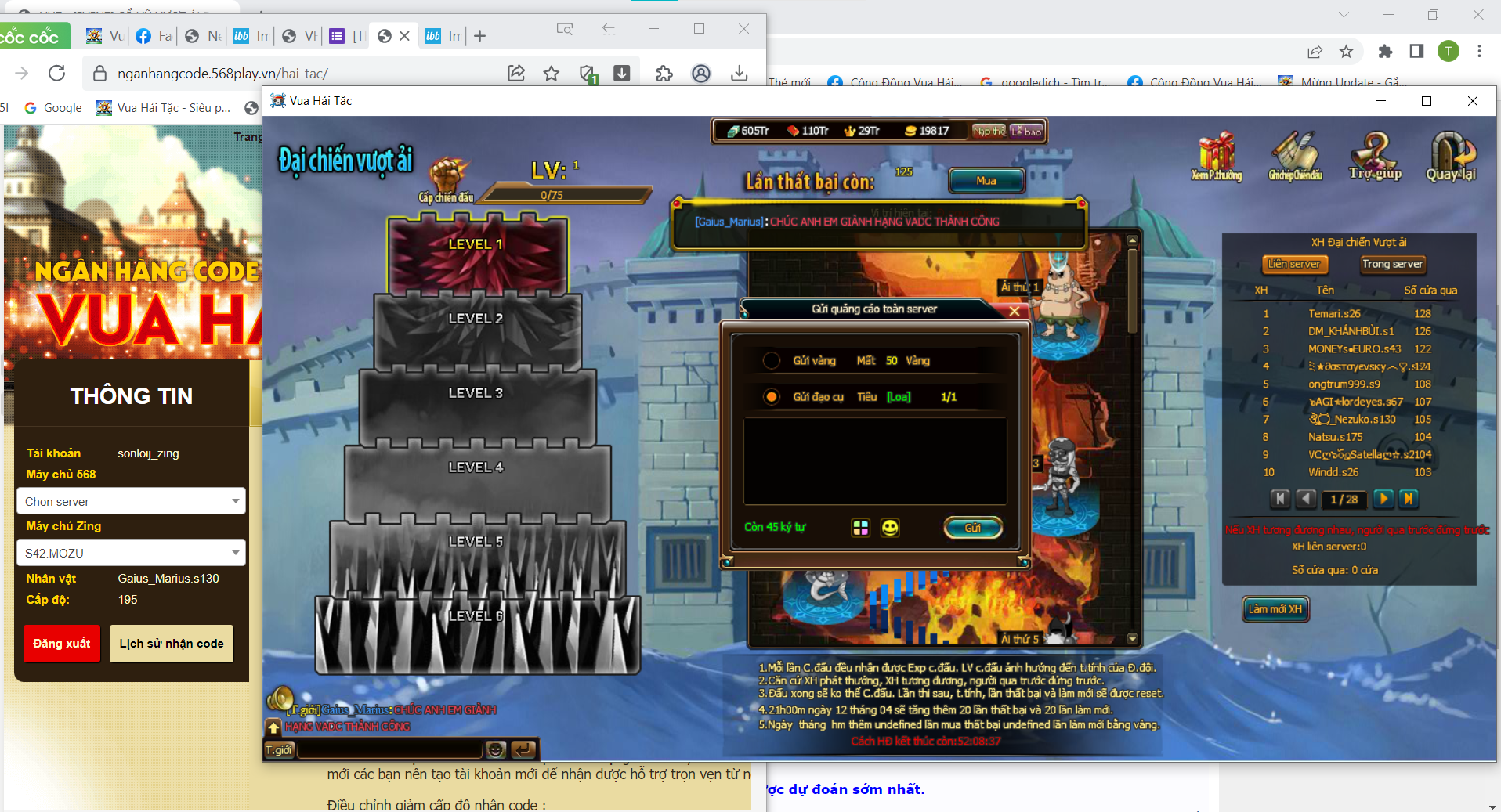Click the Temari.s26 ranking row

(x=1347, y=313)
